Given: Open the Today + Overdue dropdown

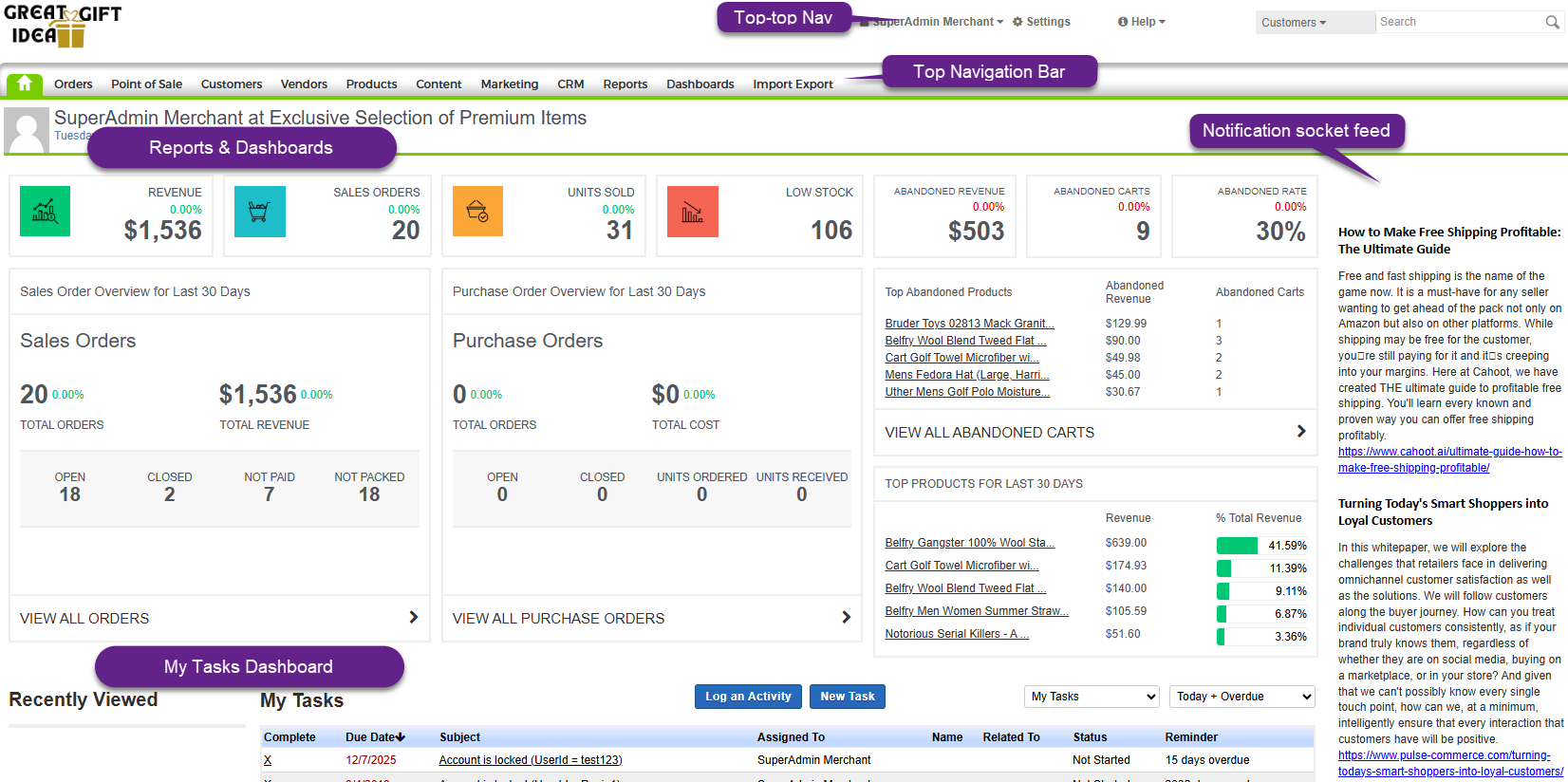Looking at the screenshot, I should tap(1241, 697).
